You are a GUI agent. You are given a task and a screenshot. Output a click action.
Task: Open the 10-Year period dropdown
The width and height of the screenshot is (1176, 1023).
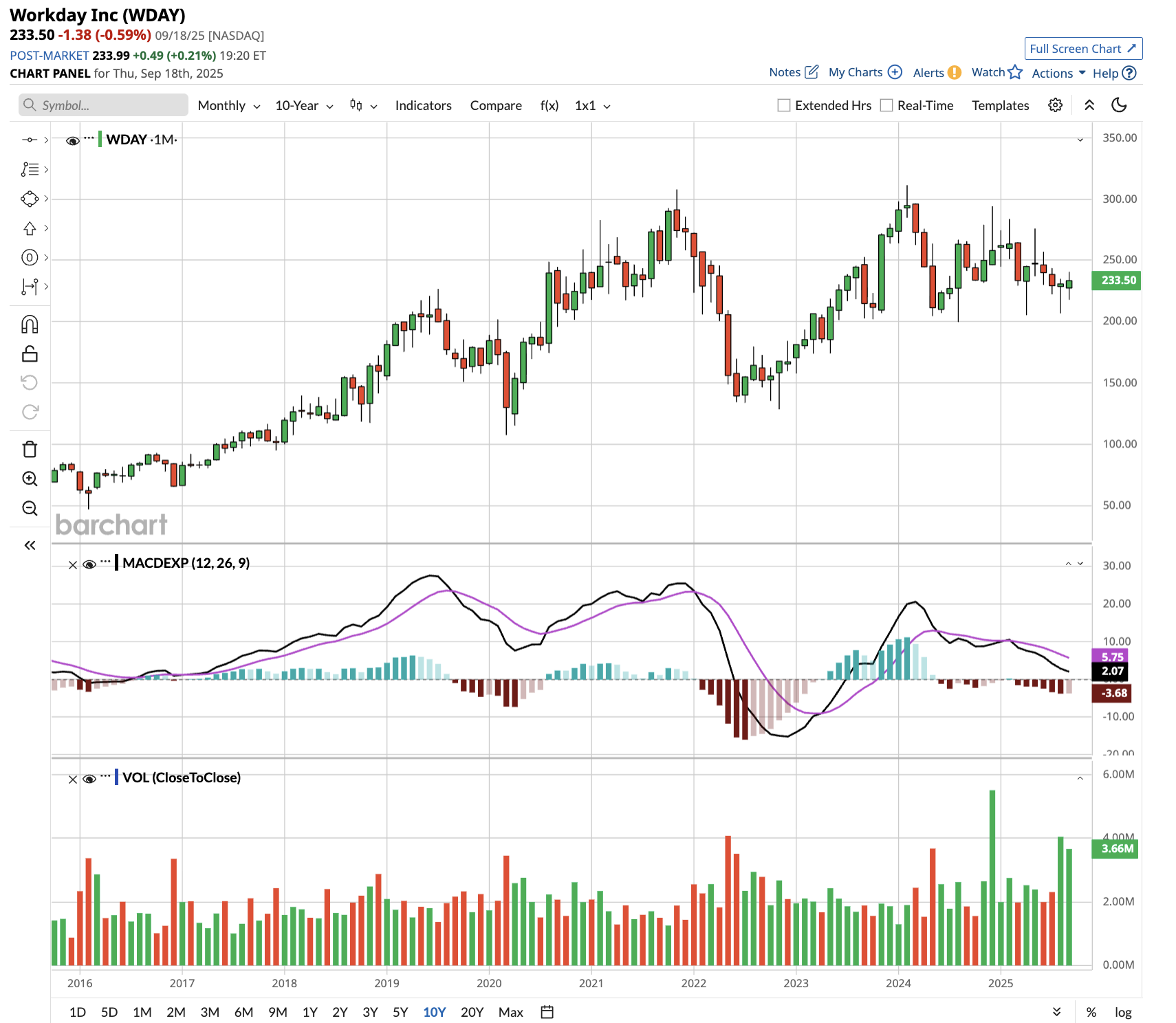[304, 105]
